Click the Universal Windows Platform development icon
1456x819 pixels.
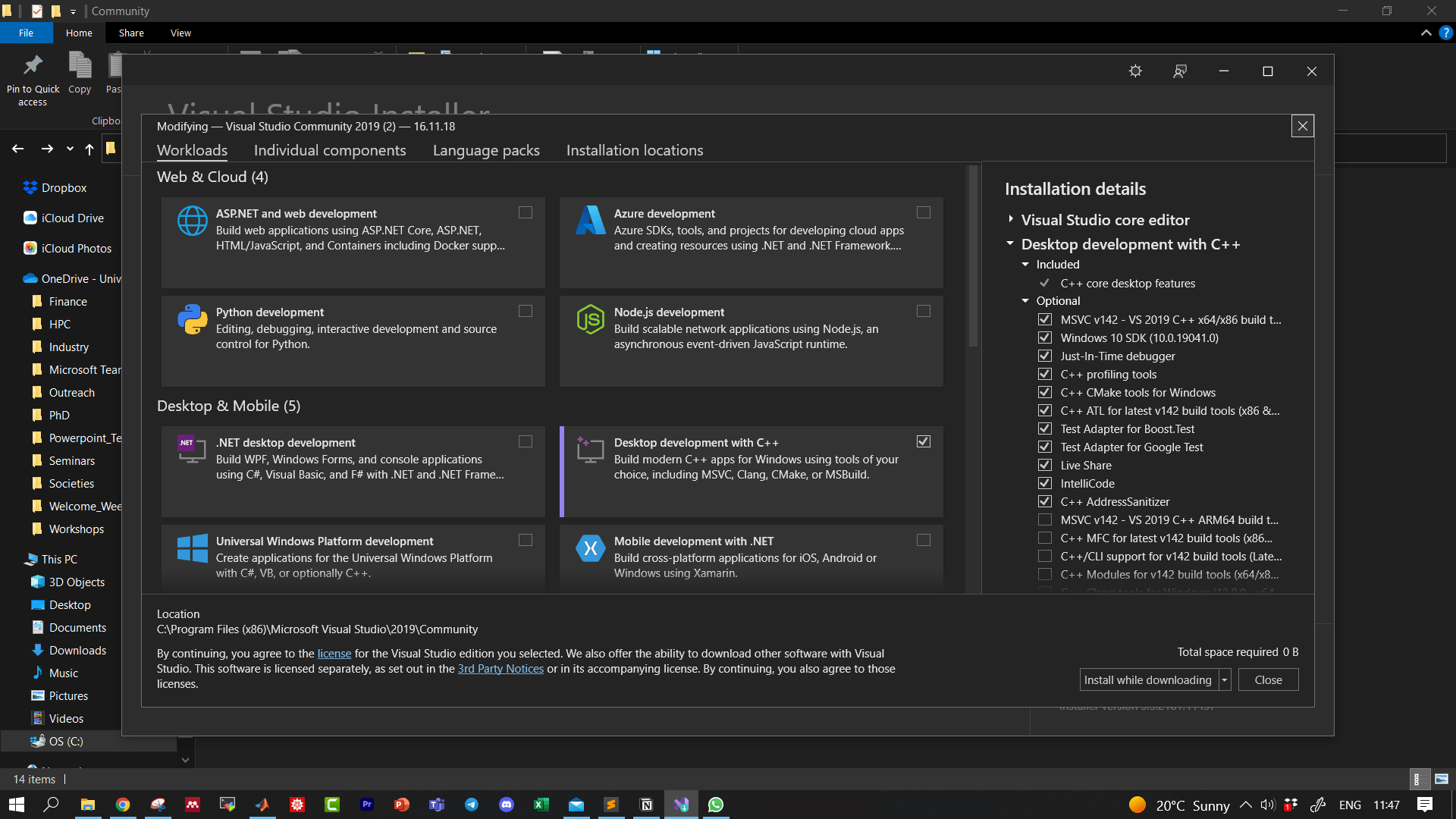coord(193,548)
